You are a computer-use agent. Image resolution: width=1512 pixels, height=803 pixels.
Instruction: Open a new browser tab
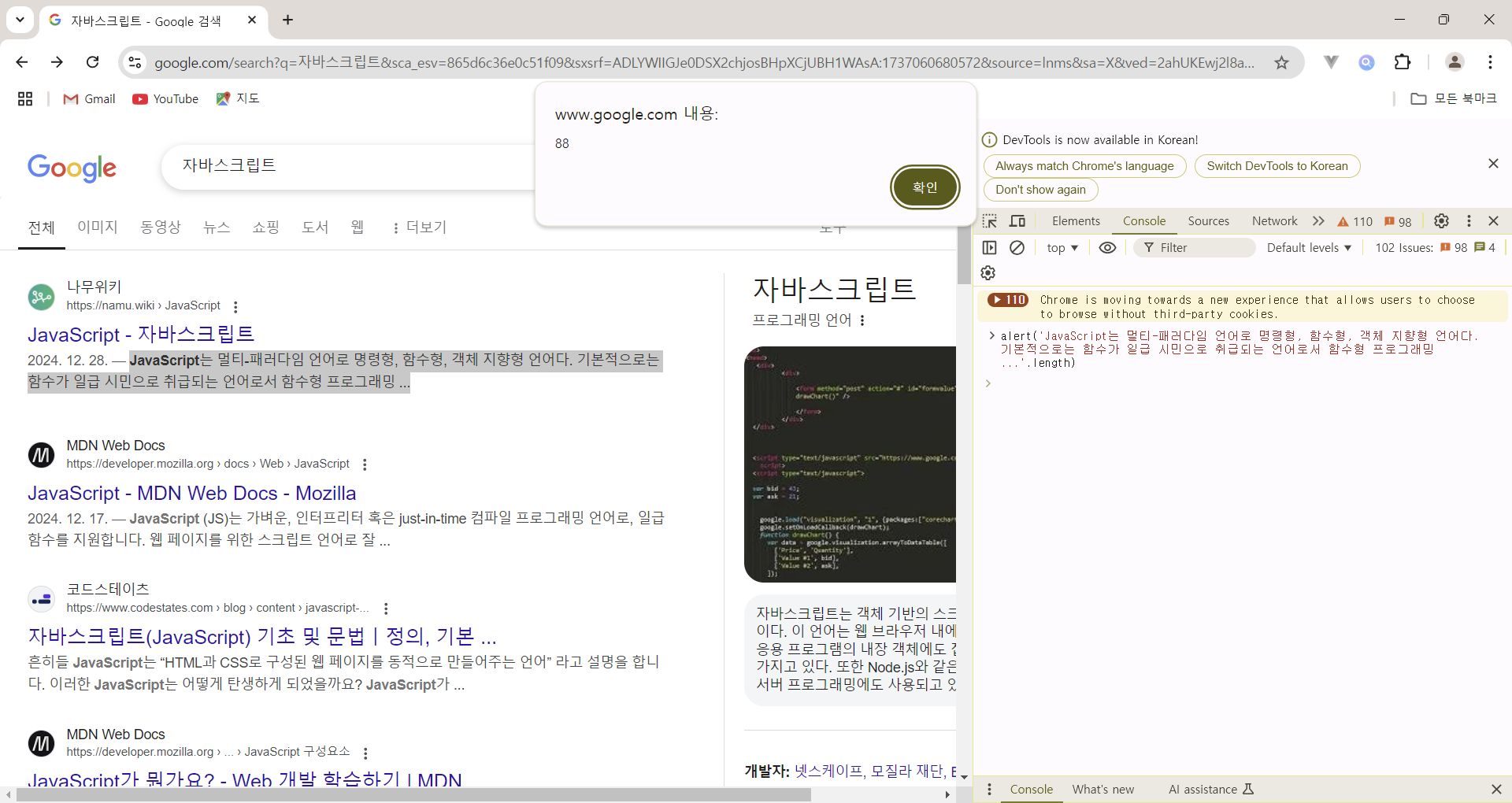click(288, 20)
